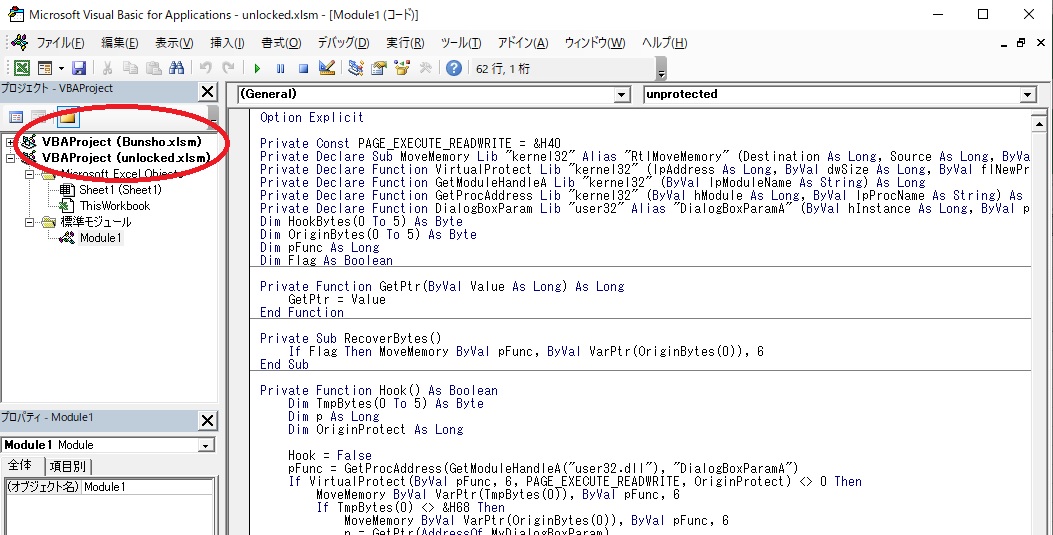Click the View Microsoft Excel icon
1053x535 pixels.
[x=21, y=68]
